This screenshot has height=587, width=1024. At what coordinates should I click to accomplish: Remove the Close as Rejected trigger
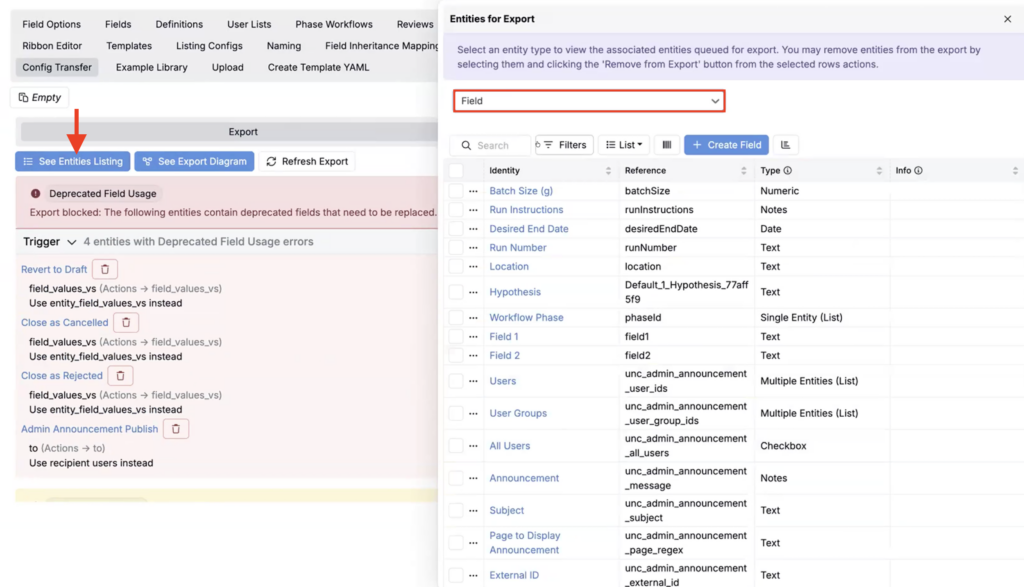(120, 376)
